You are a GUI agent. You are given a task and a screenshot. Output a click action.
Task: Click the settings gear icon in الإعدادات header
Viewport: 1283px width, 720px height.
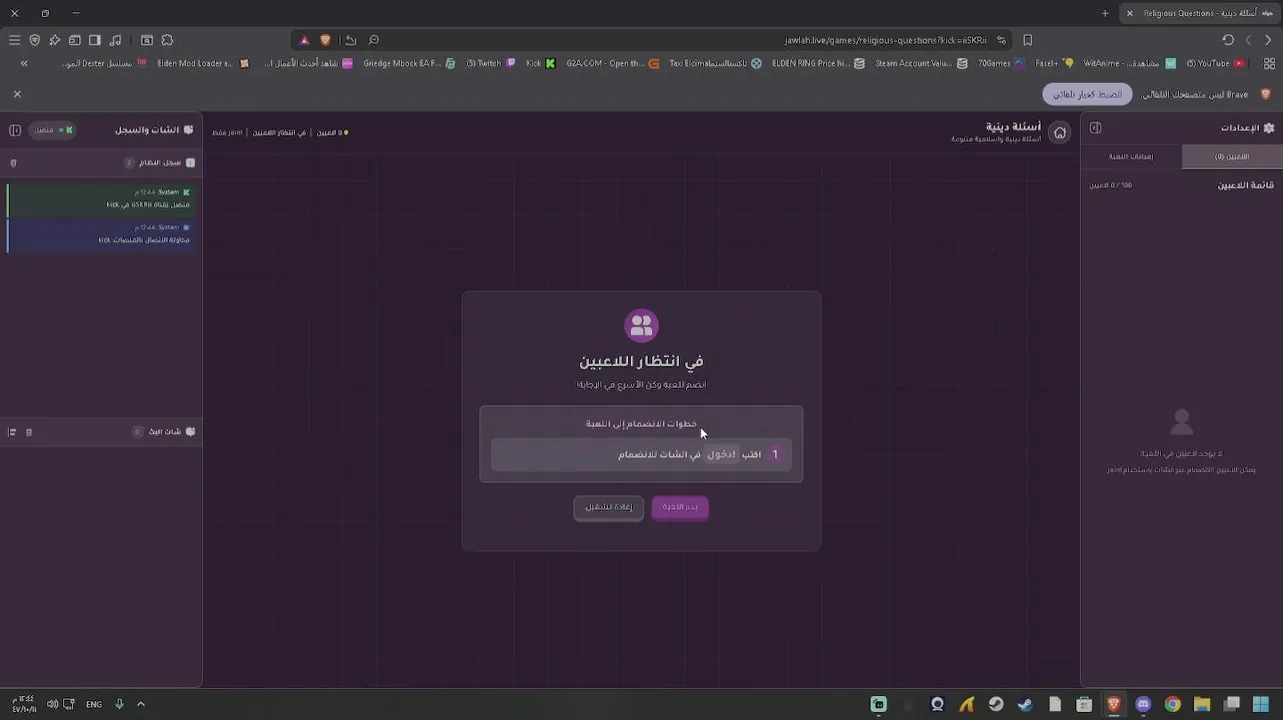tap(1269, 128)
